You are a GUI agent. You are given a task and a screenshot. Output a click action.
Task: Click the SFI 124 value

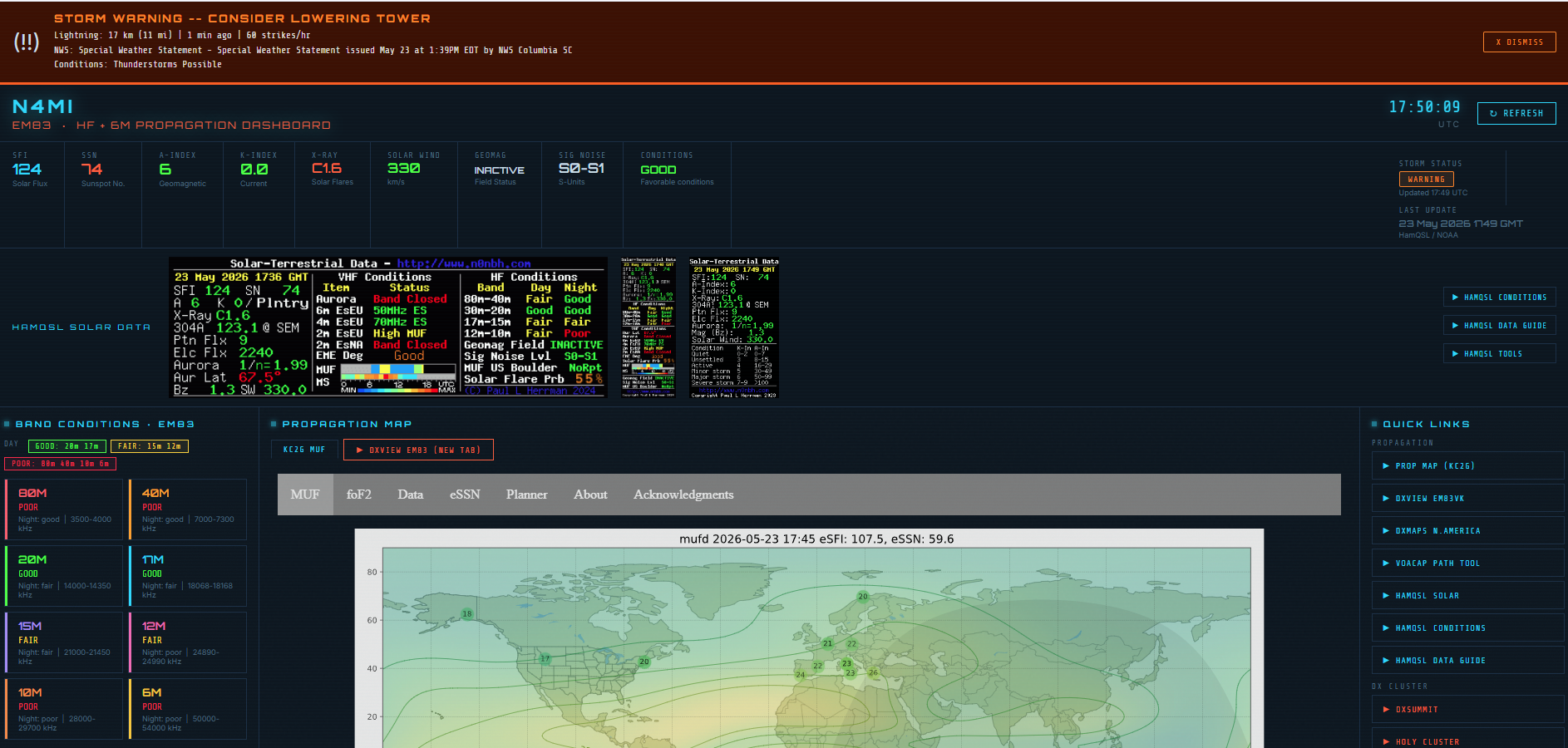27,169
